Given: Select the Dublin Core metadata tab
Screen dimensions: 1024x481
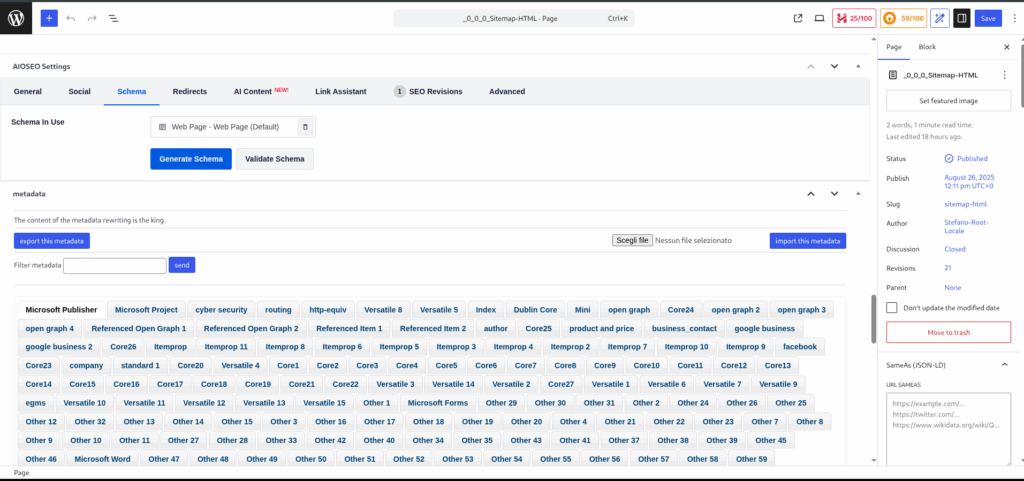Looking at the screenshot, I should click(536, 309).
